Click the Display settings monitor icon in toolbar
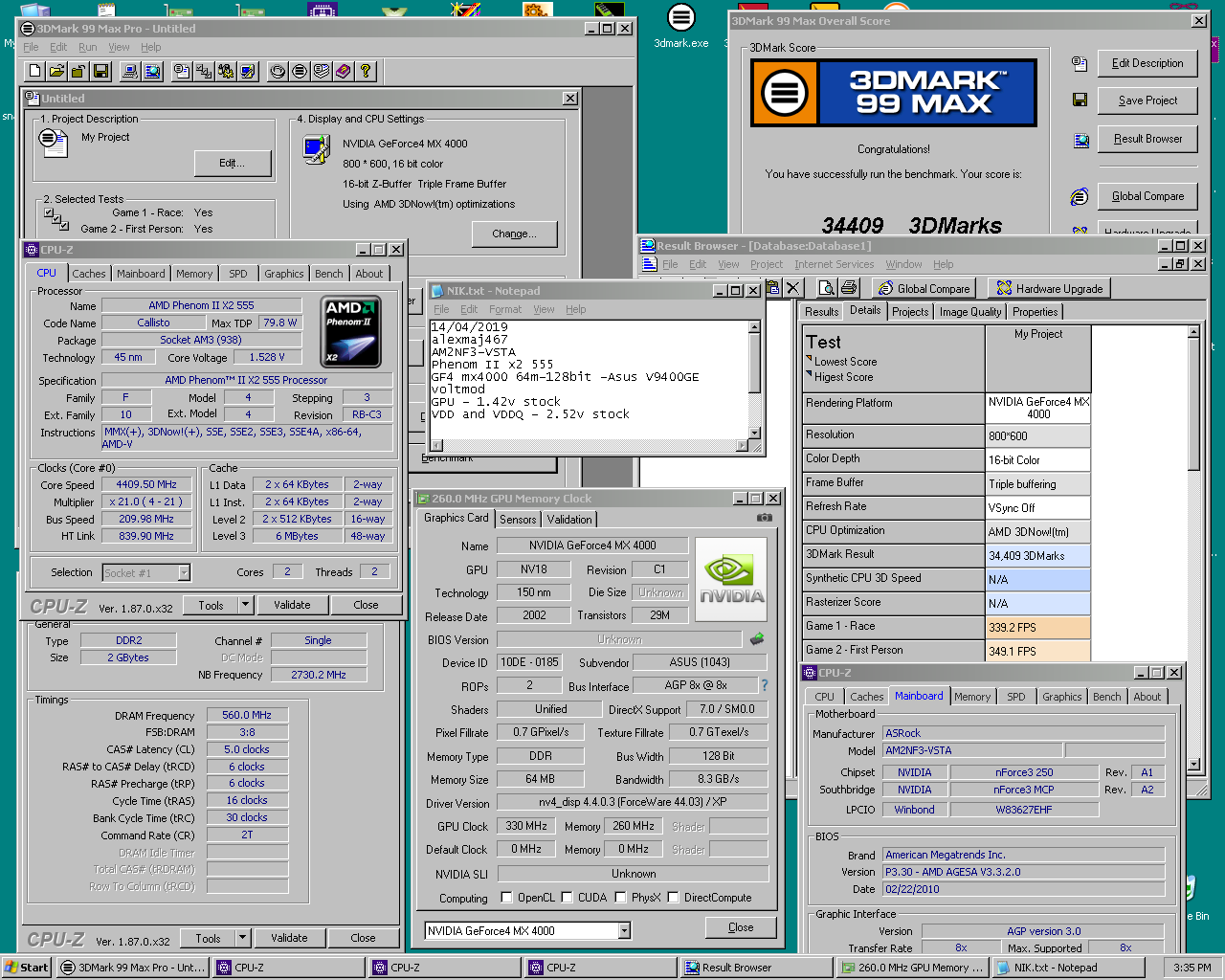This screenshot has height=980, width=1225. coord(248,71)
